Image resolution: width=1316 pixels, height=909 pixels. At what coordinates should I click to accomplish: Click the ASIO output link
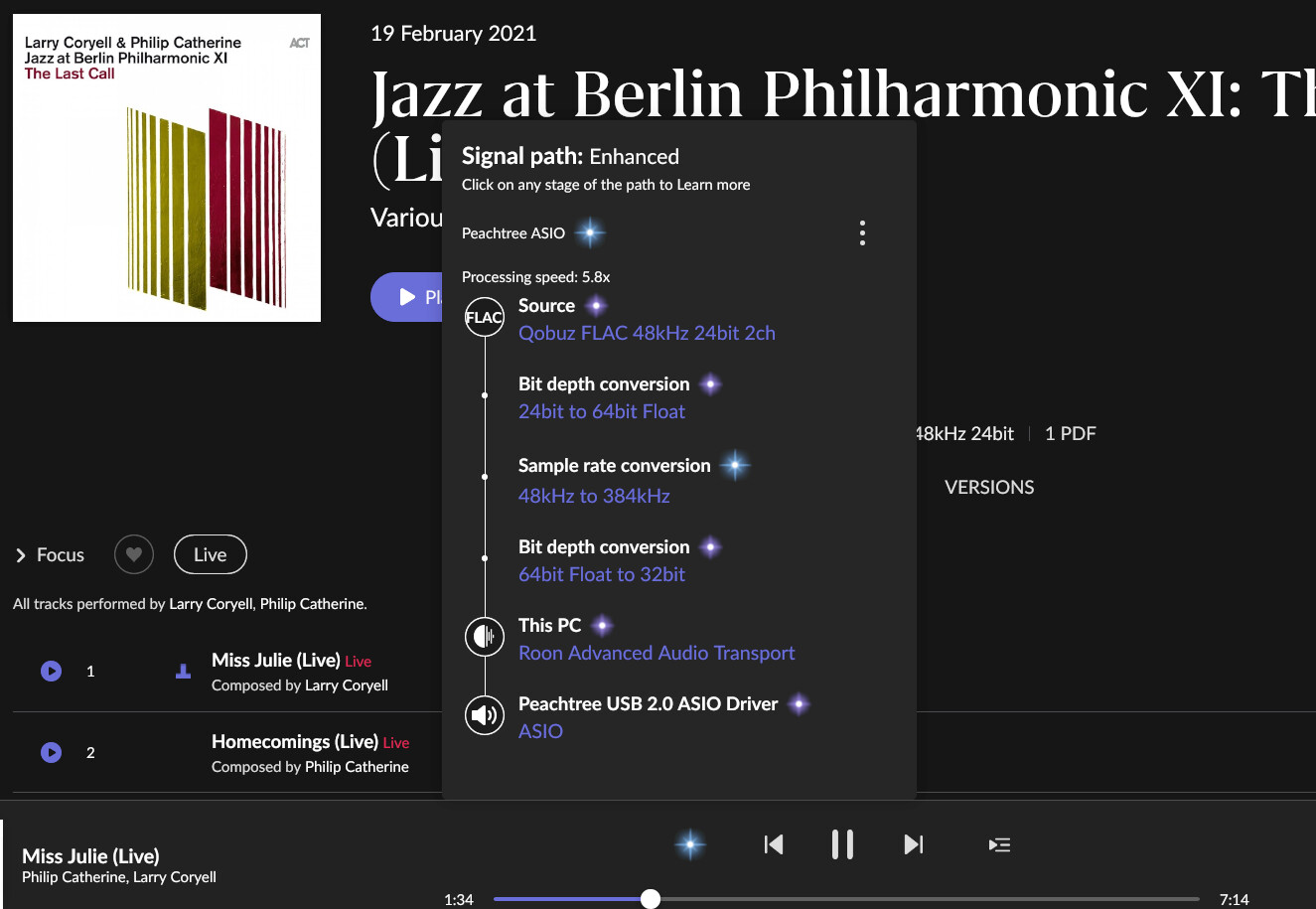540,731
